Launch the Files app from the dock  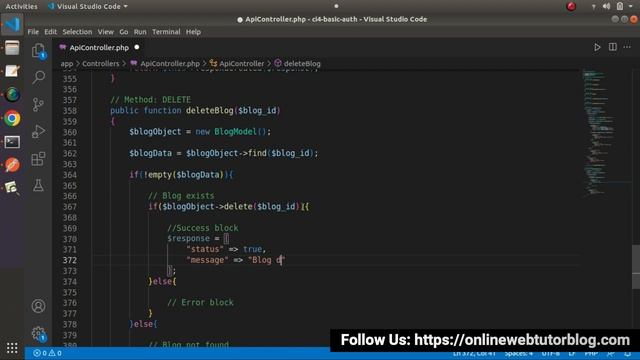click(x=12, y=48)
